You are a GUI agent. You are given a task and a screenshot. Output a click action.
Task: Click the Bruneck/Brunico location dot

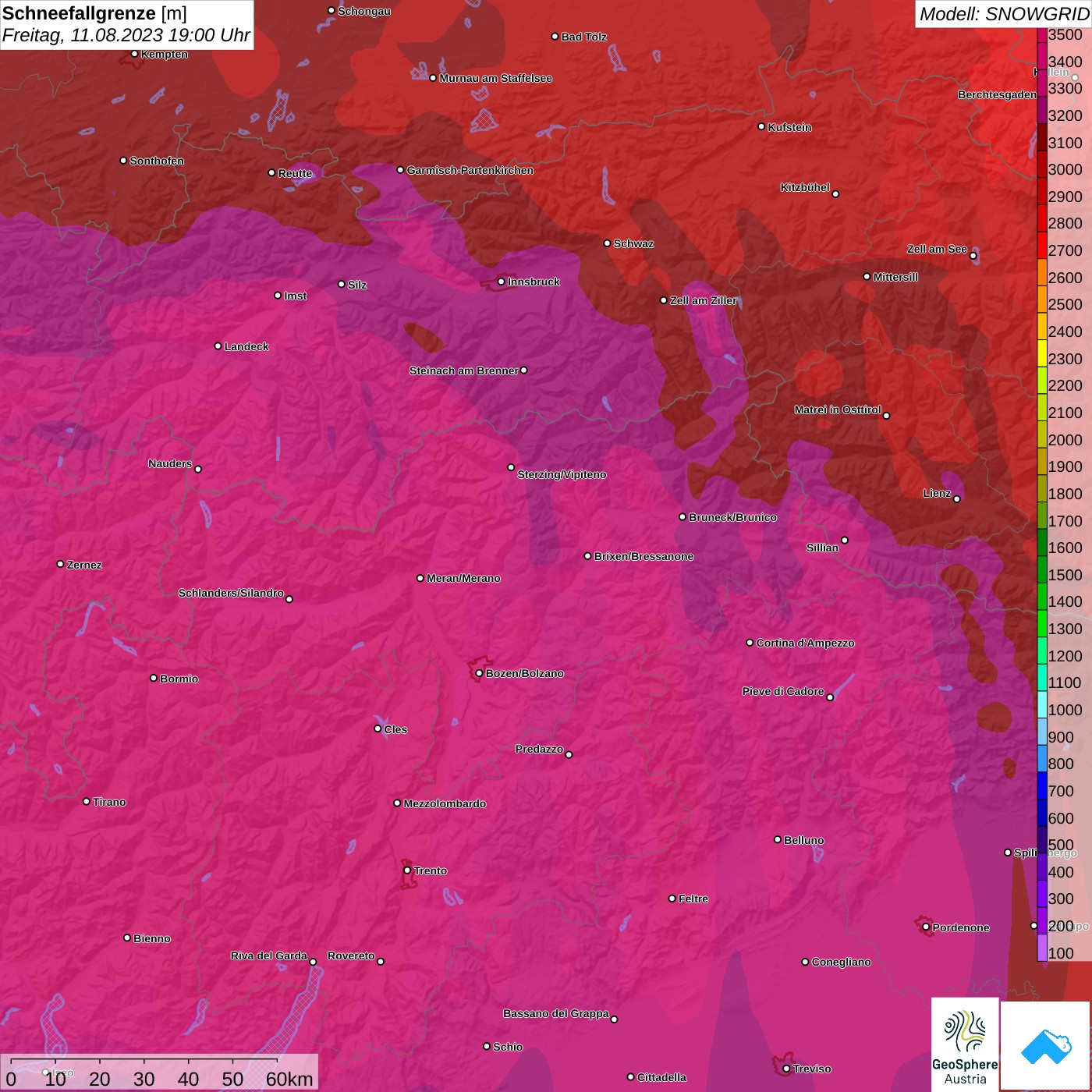(682, 516)
